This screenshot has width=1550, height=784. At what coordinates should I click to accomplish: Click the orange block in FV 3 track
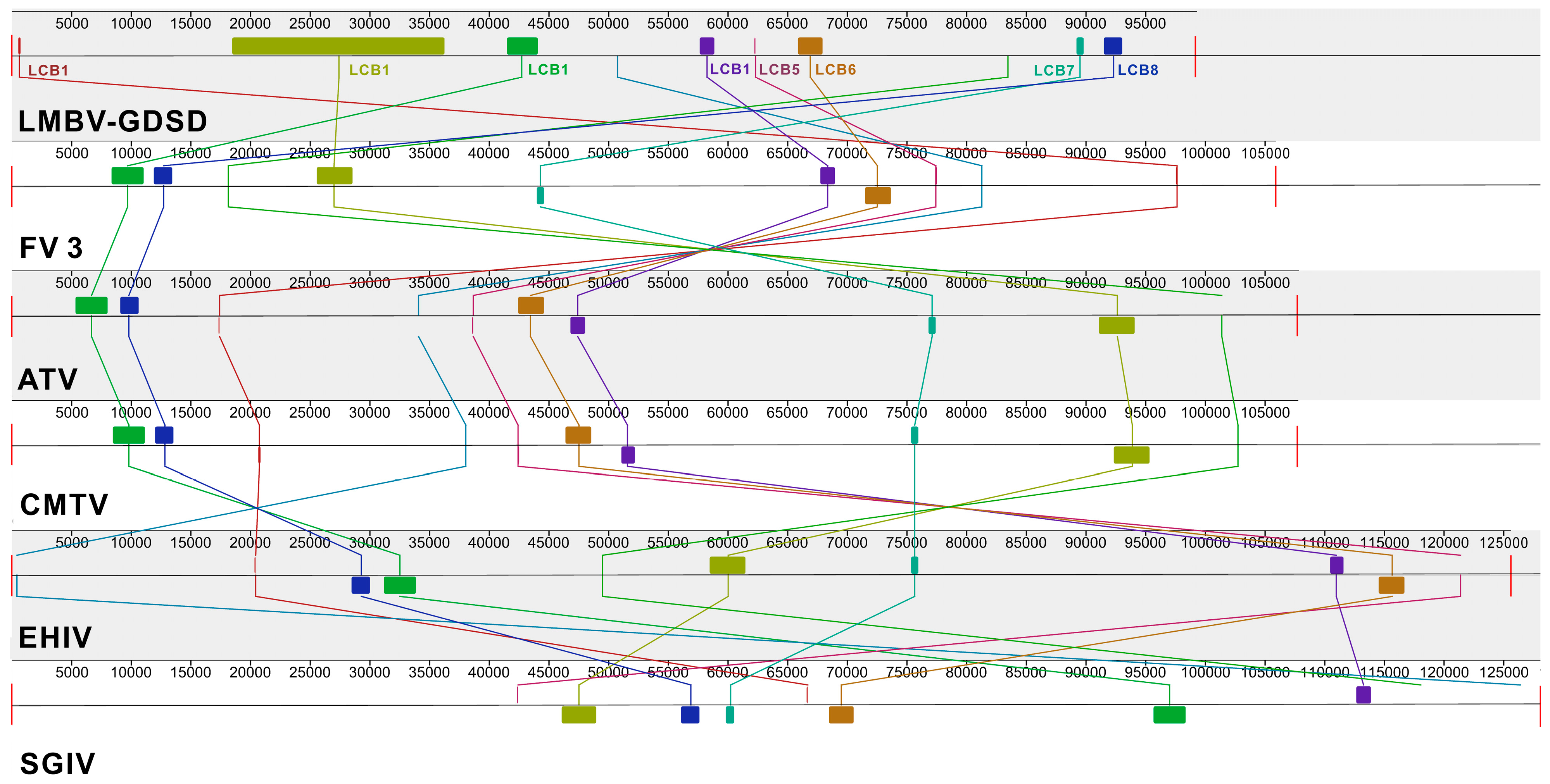click(877, 196)
